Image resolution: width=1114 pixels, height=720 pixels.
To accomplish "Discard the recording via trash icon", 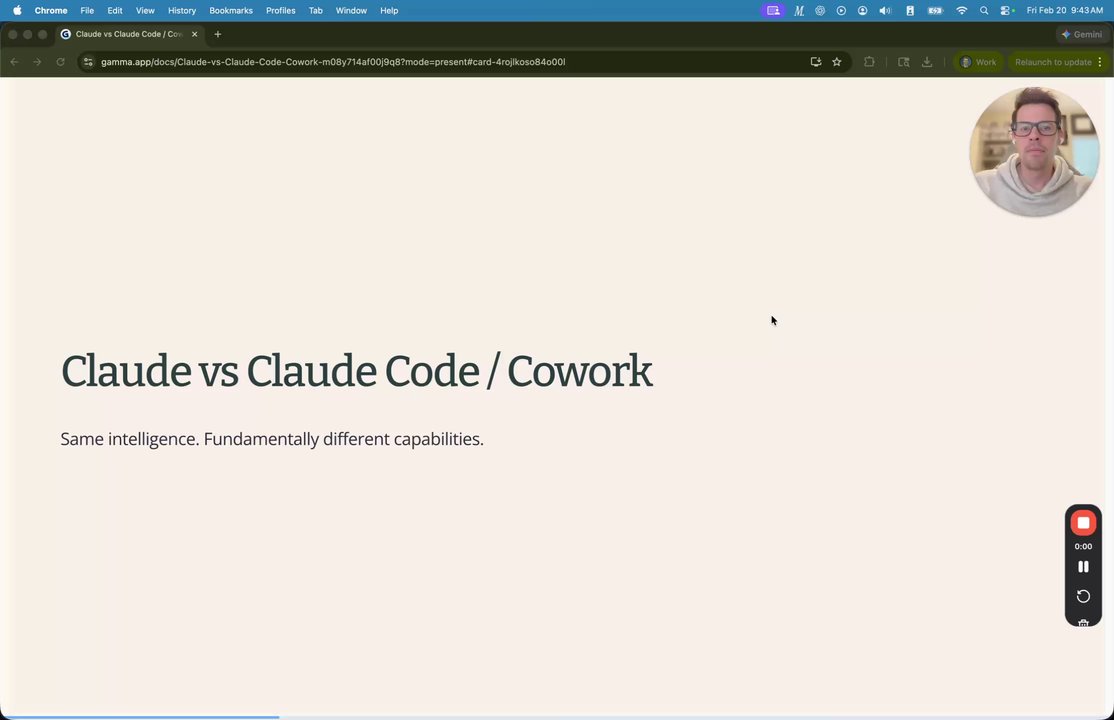I will click(1083, 623).
